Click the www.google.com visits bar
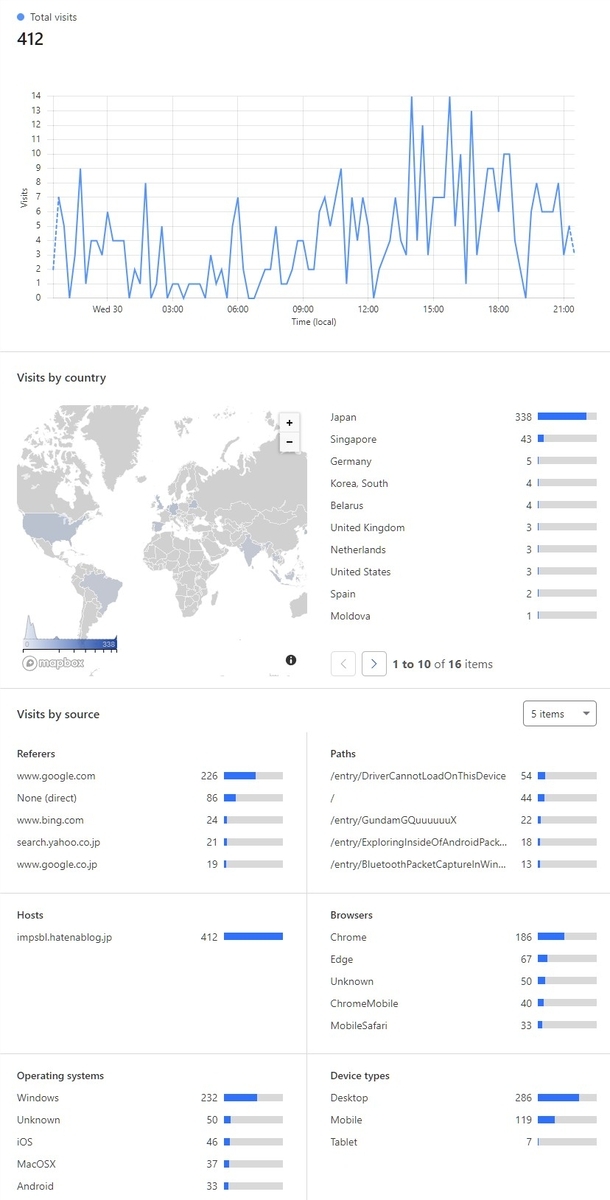The width and height of the screenshot is (610, 1200). coord(253,775)
